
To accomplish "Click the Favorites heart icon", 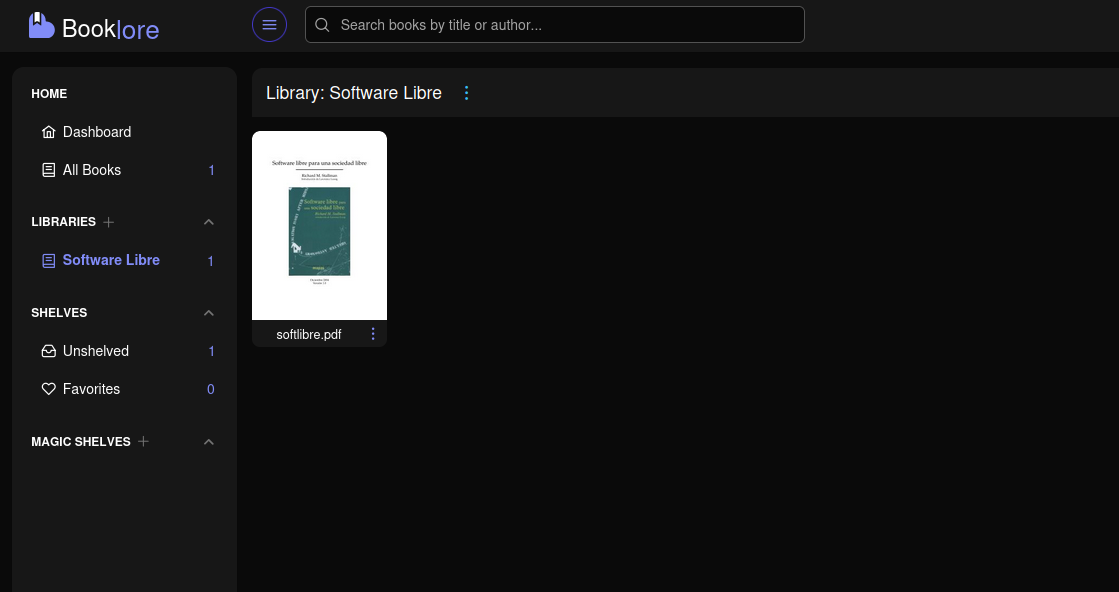I will (x=48, y=389).
